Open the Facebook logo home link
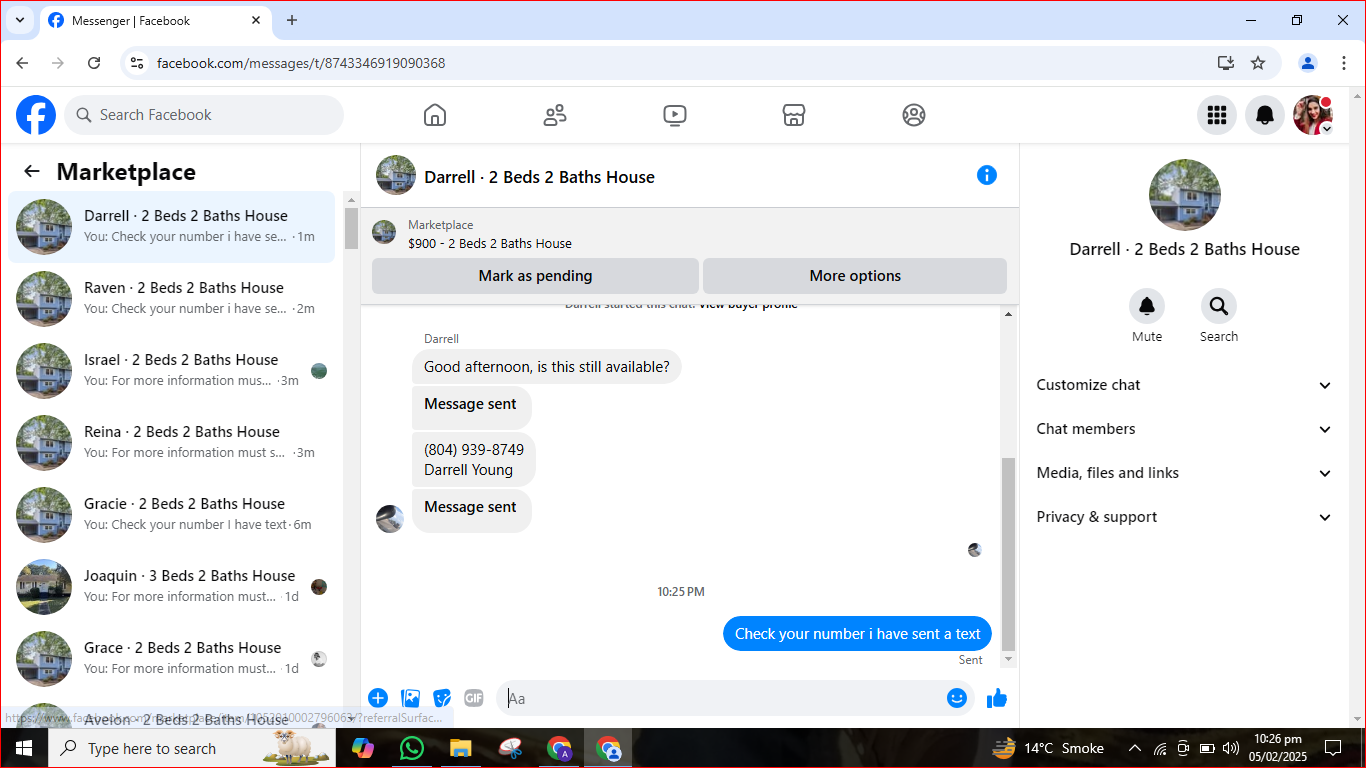The width and height of the screenshot is (1366, 768). pos(36,115)
